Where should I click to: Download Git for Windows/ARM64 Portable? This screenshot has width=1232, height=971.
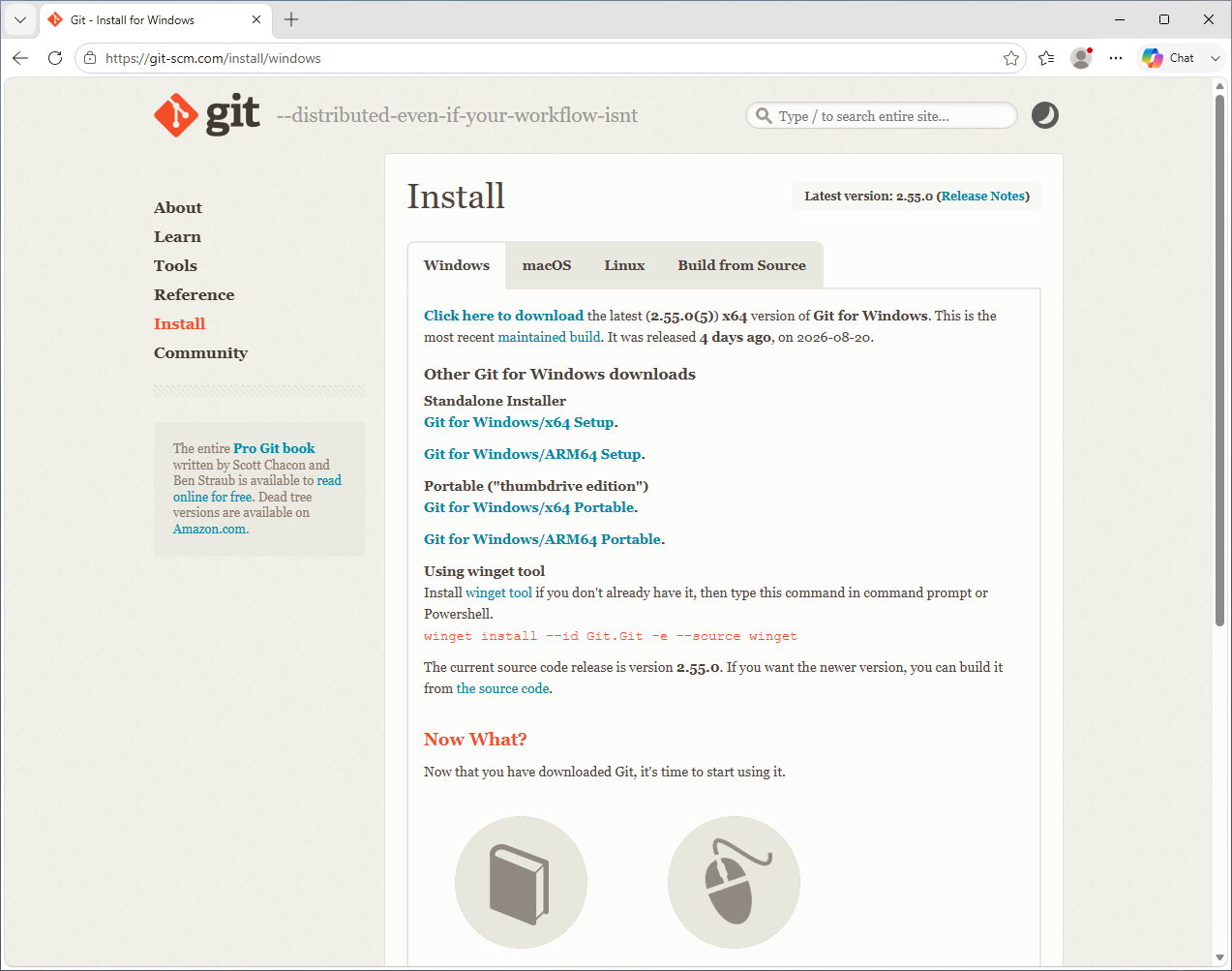point(543,539)
